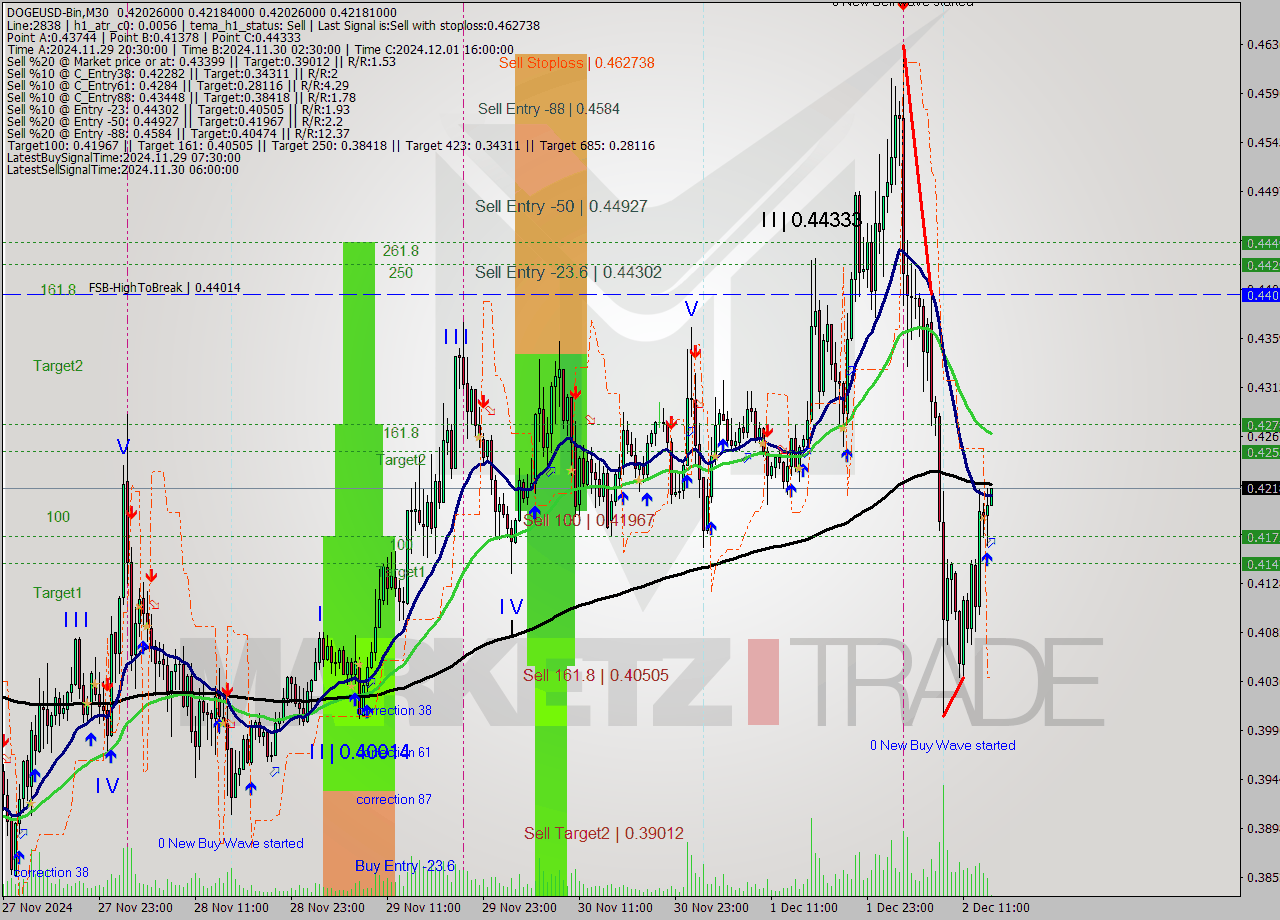
Task: Click the 'I I | 0.40014' wave label
Action: (x=359, y=752)
